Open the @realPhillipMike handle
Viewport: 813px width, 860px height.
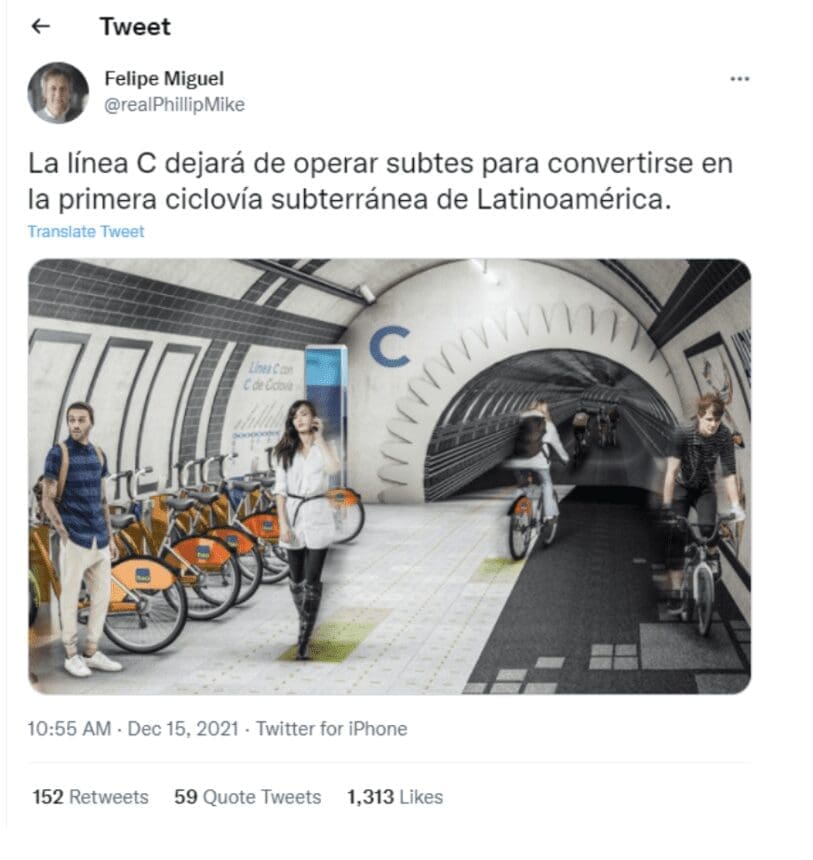pos(174,104)
